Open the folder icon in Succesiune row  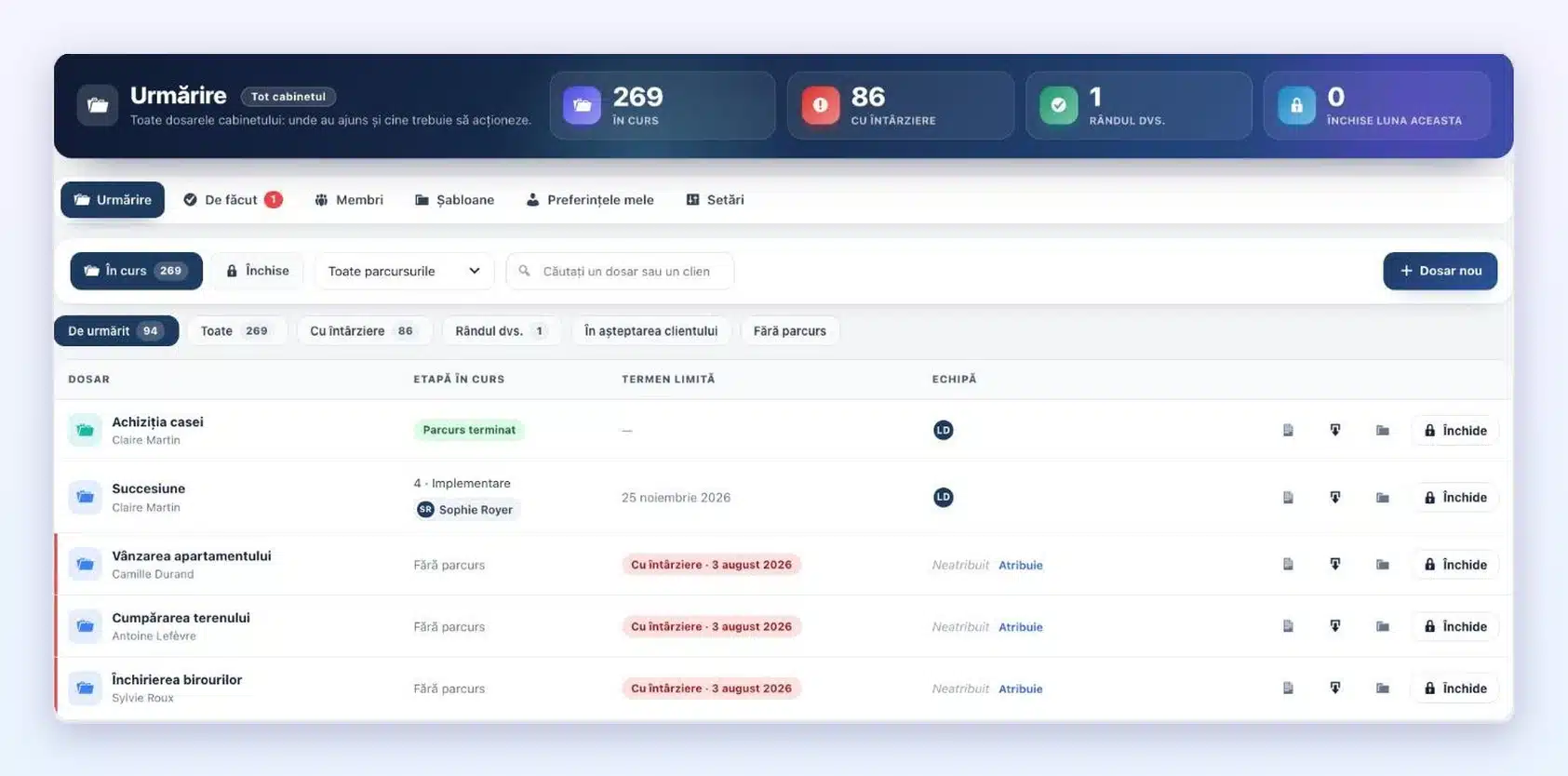click(x=1383, y=497)
